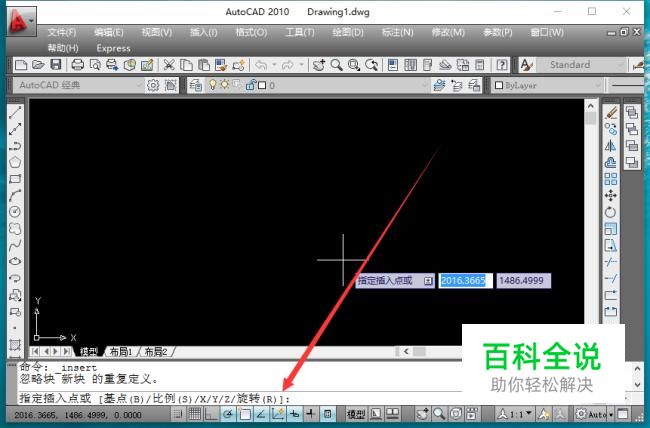
Task: Open the 绘图(D) menu
Action: coord(348,32)
